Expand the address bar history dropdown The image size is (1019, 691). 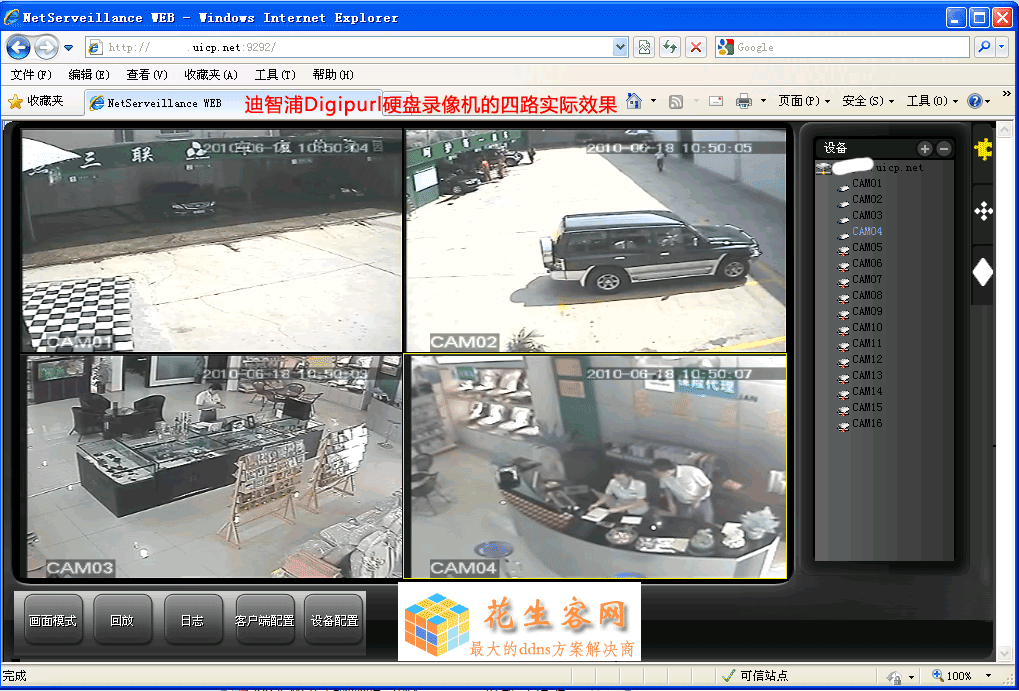[x=620, y=47]
